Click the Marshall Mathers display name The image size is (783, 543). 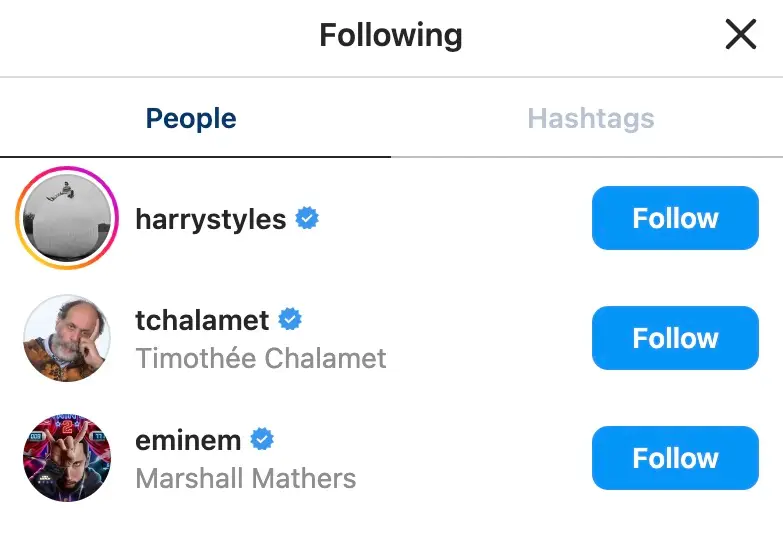(x=245, y=478)
